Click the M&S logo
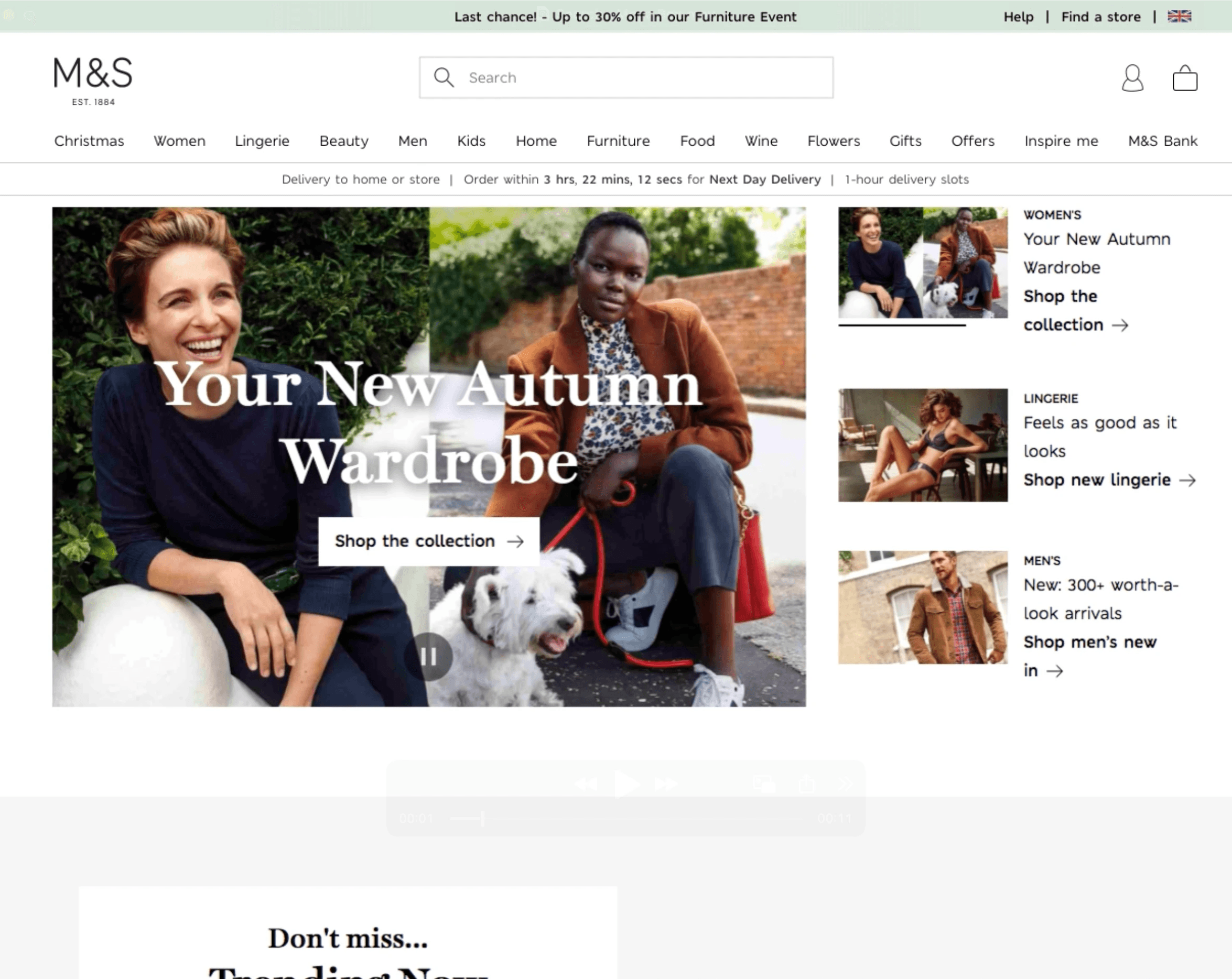 click(93, 80)
